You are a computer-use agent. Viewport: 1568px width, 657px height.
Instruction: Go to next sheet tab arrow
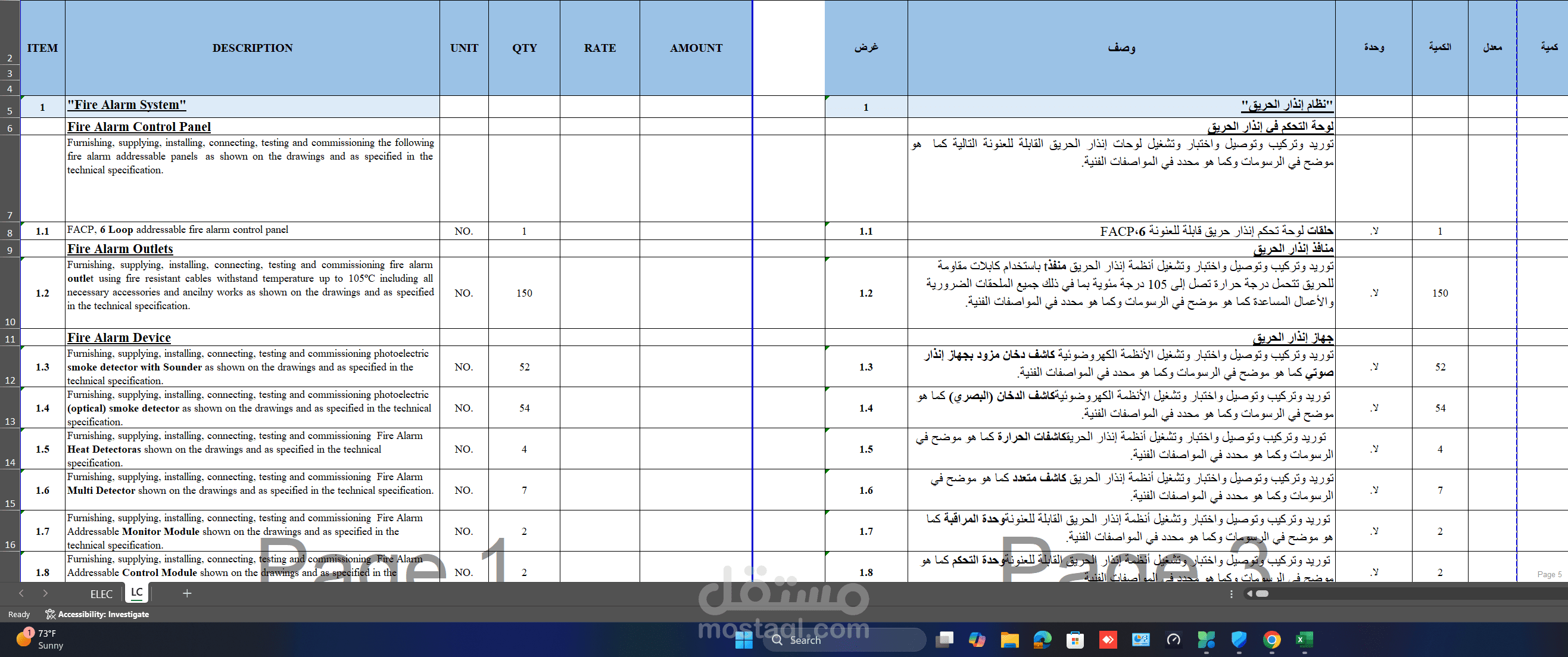(45, 593)
